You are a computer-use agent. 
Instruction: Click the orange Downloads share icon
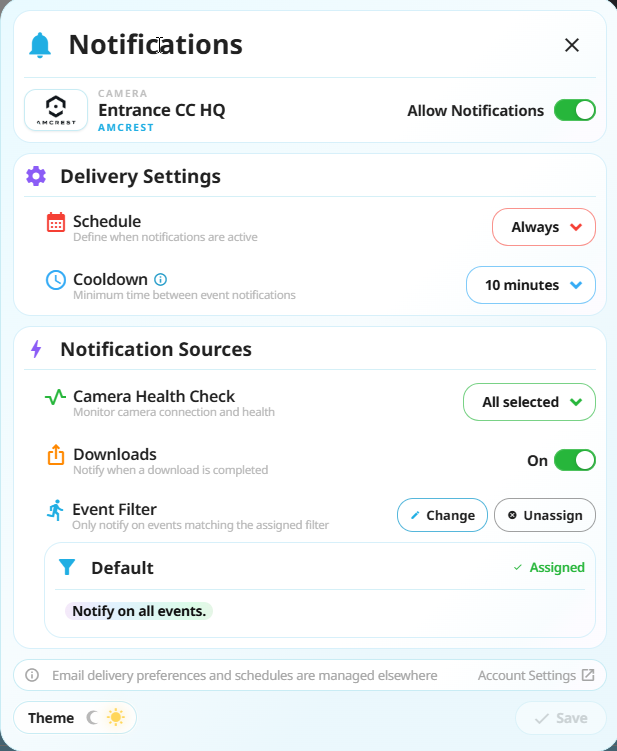56,455
